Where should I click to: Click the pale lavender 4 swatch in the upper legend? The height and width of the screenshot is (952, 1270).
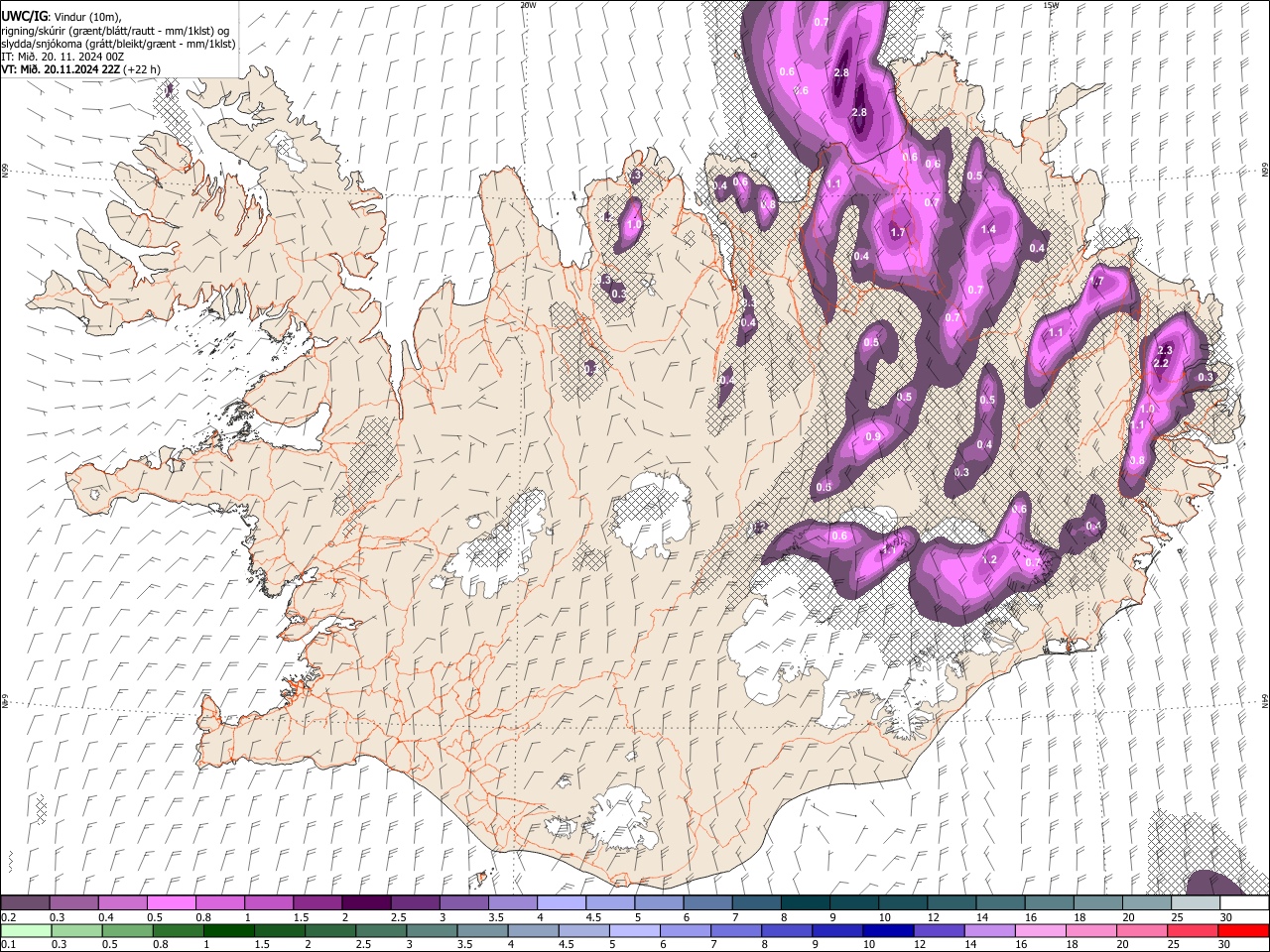point(561,903)
